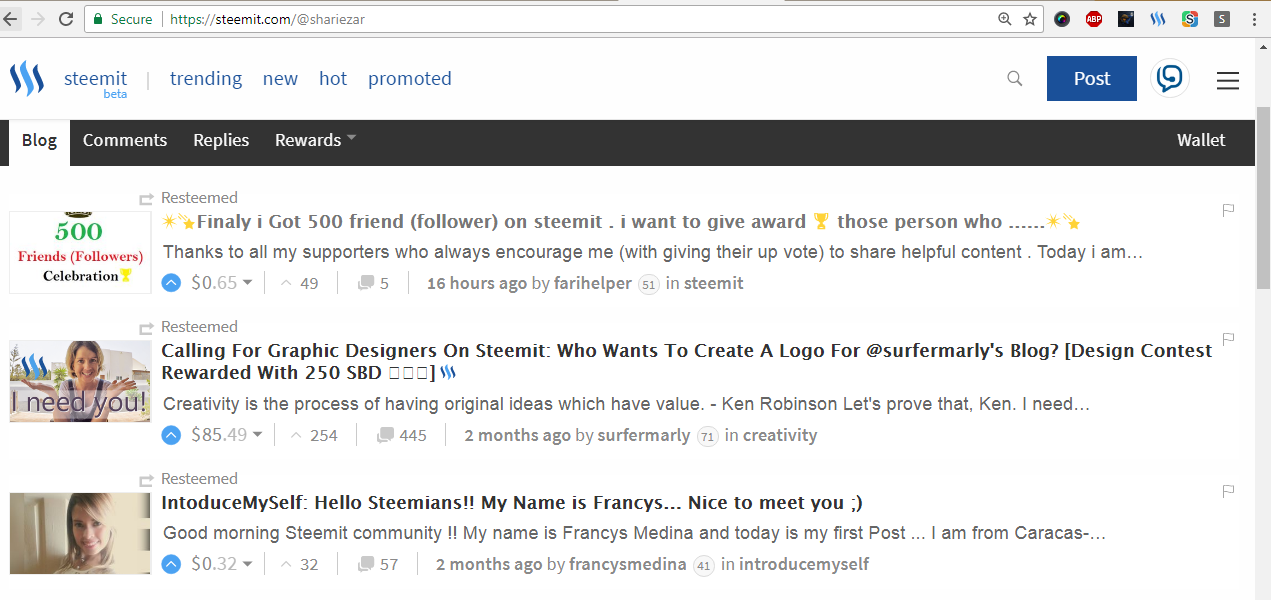Go to trending posts

(x=206, y=79)
